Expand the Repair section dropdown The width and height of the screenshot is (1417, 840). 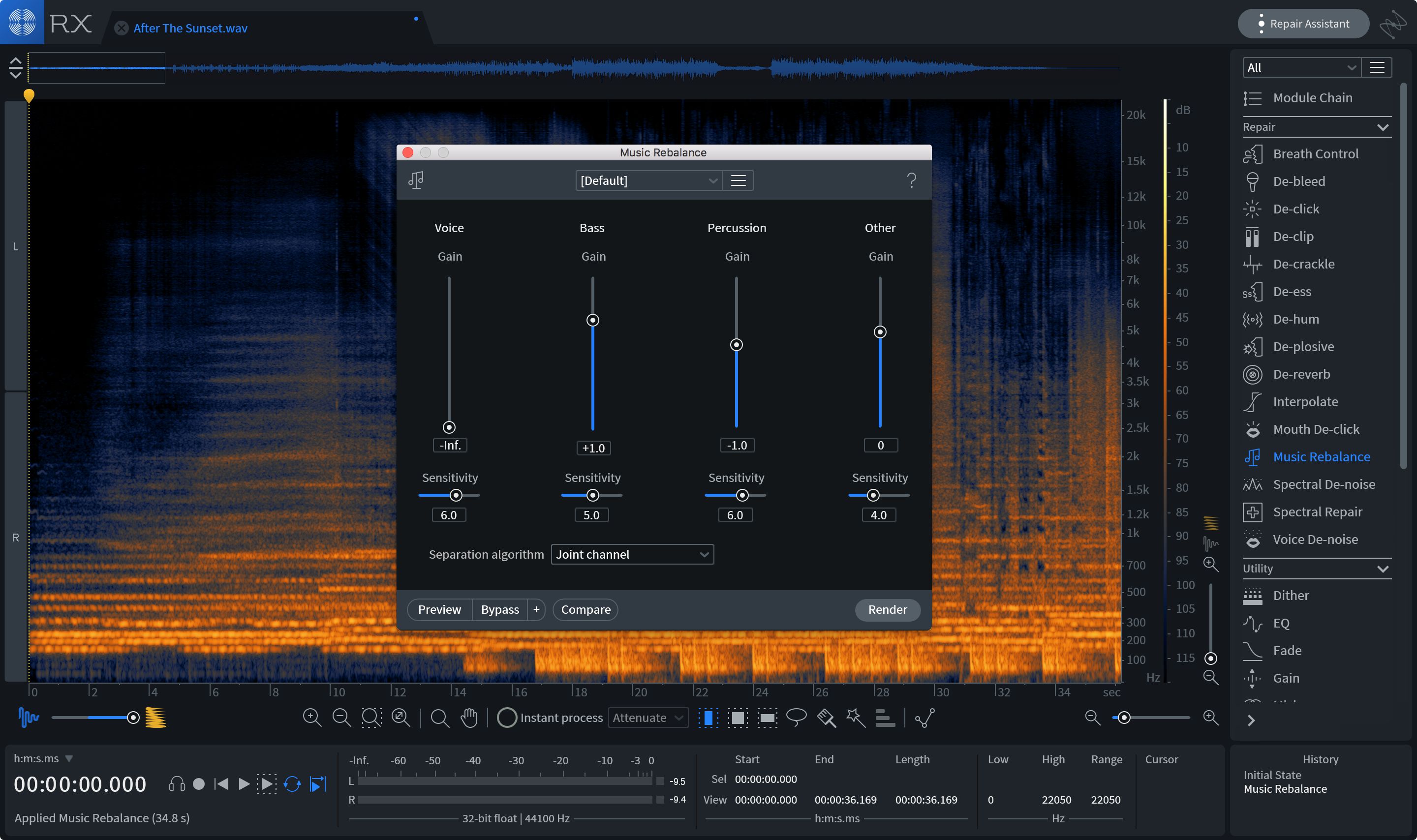click(x=1384, y=127)
